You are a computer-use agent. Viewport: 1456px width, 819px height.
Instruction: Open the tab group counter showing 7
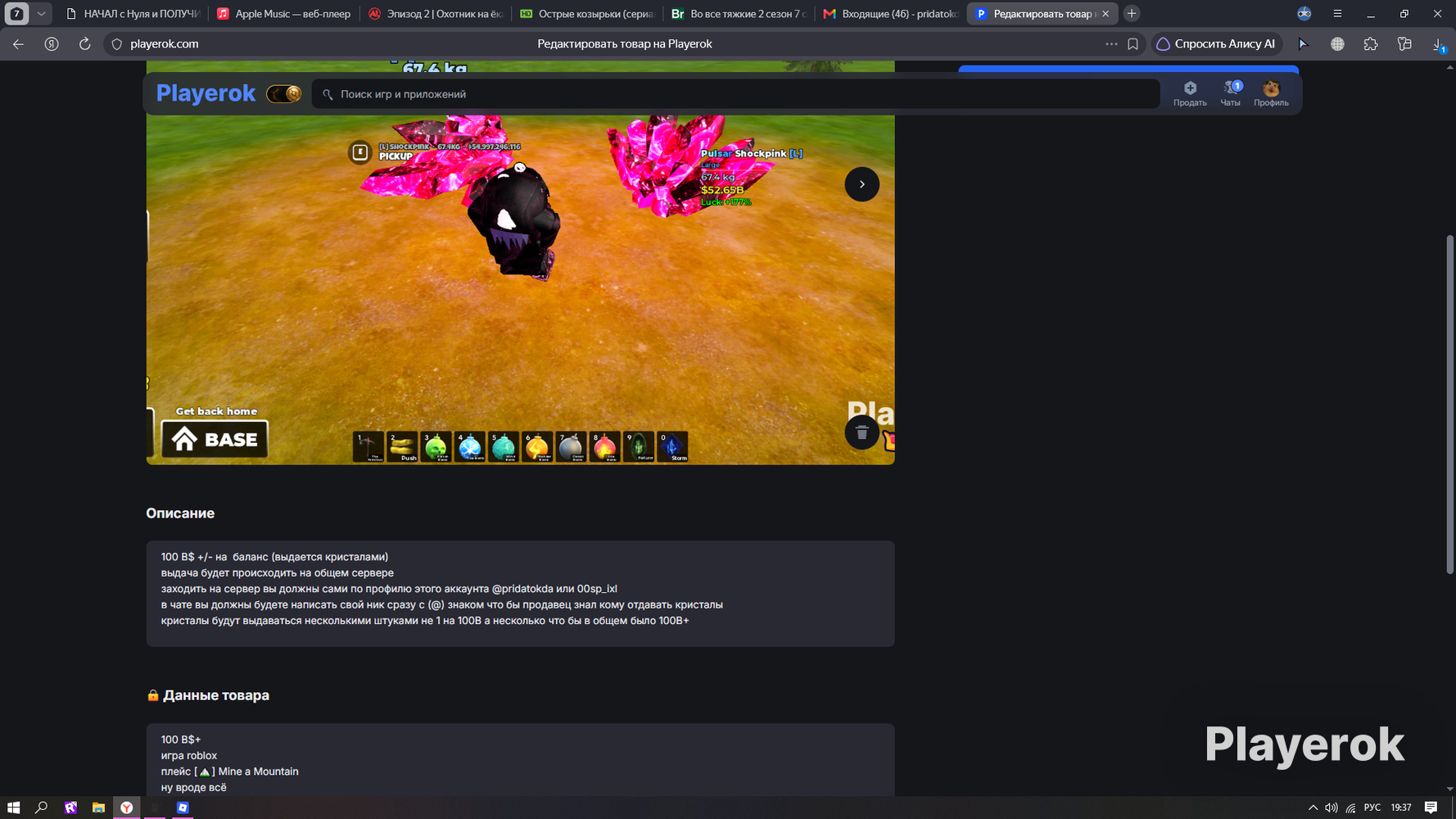click(x=16, y=14)
